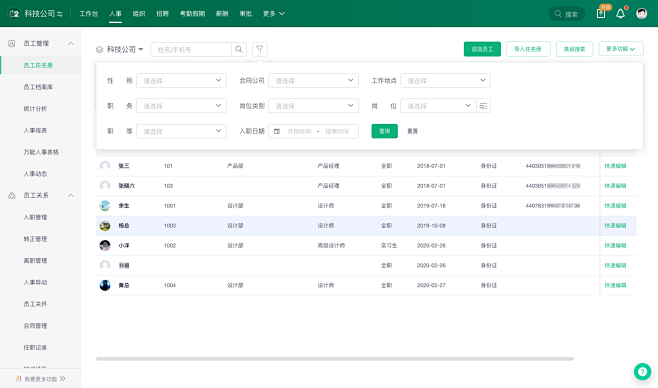Screen dimensions: 658x388
Task: Open 审批 in top navigation
Action: click(x=245, y=14)
